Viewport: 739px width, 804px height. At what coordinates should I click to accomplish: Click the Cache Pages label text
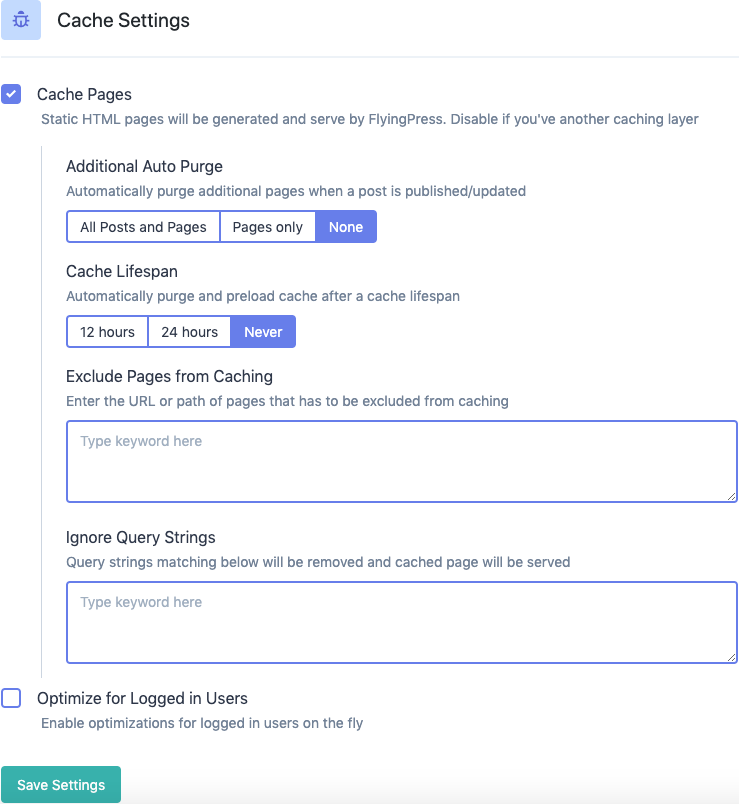point(84,94)
